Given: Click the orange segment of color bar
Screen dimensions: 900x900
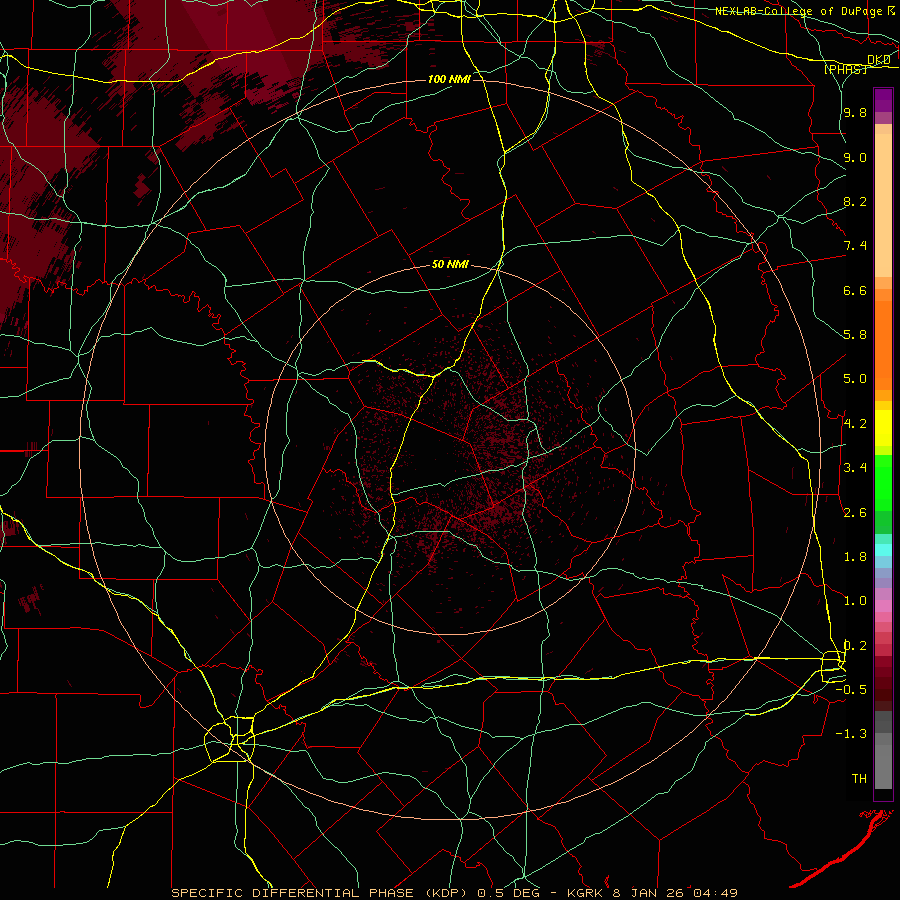Looking at the screenshot, I should (x=883, y=344).
